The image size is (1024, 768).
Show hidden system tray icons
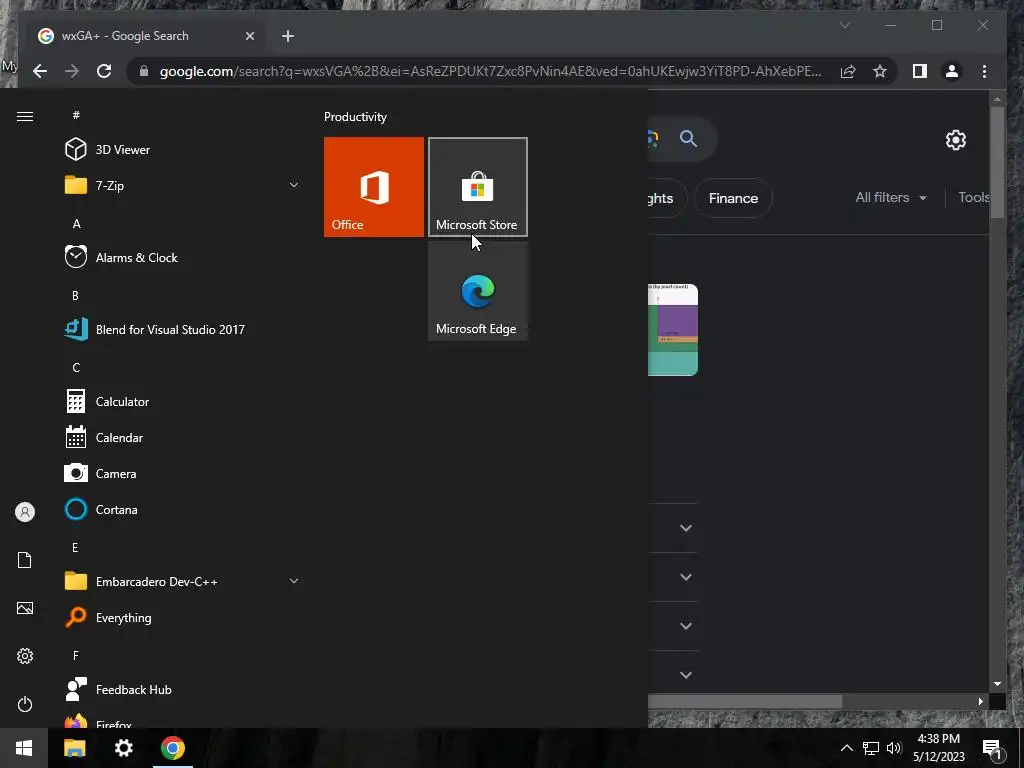pyautogui.click(x=846, y=748)
